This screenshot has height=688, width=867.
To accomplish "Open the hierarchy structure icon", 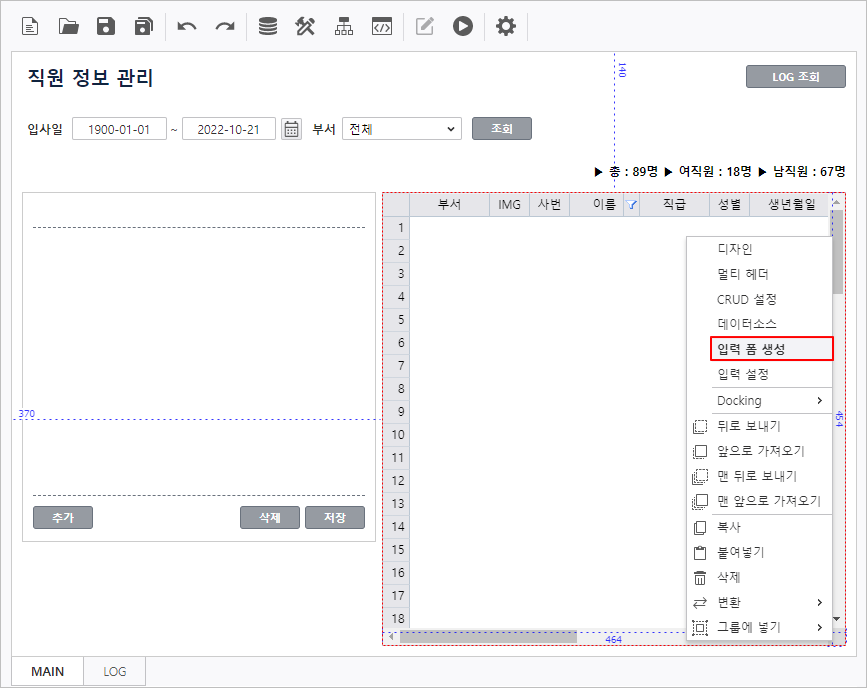I will click(x=344, y=27).
